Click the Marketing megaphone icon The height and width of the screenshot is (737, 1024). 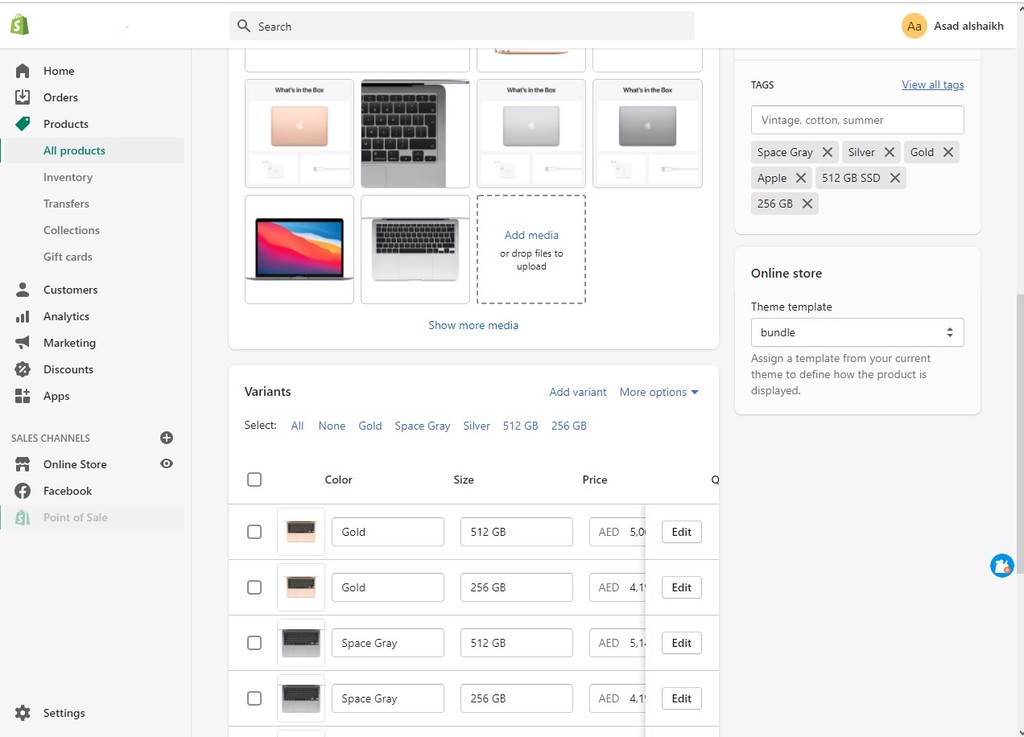pyautogui.click(x=22, y=343)
